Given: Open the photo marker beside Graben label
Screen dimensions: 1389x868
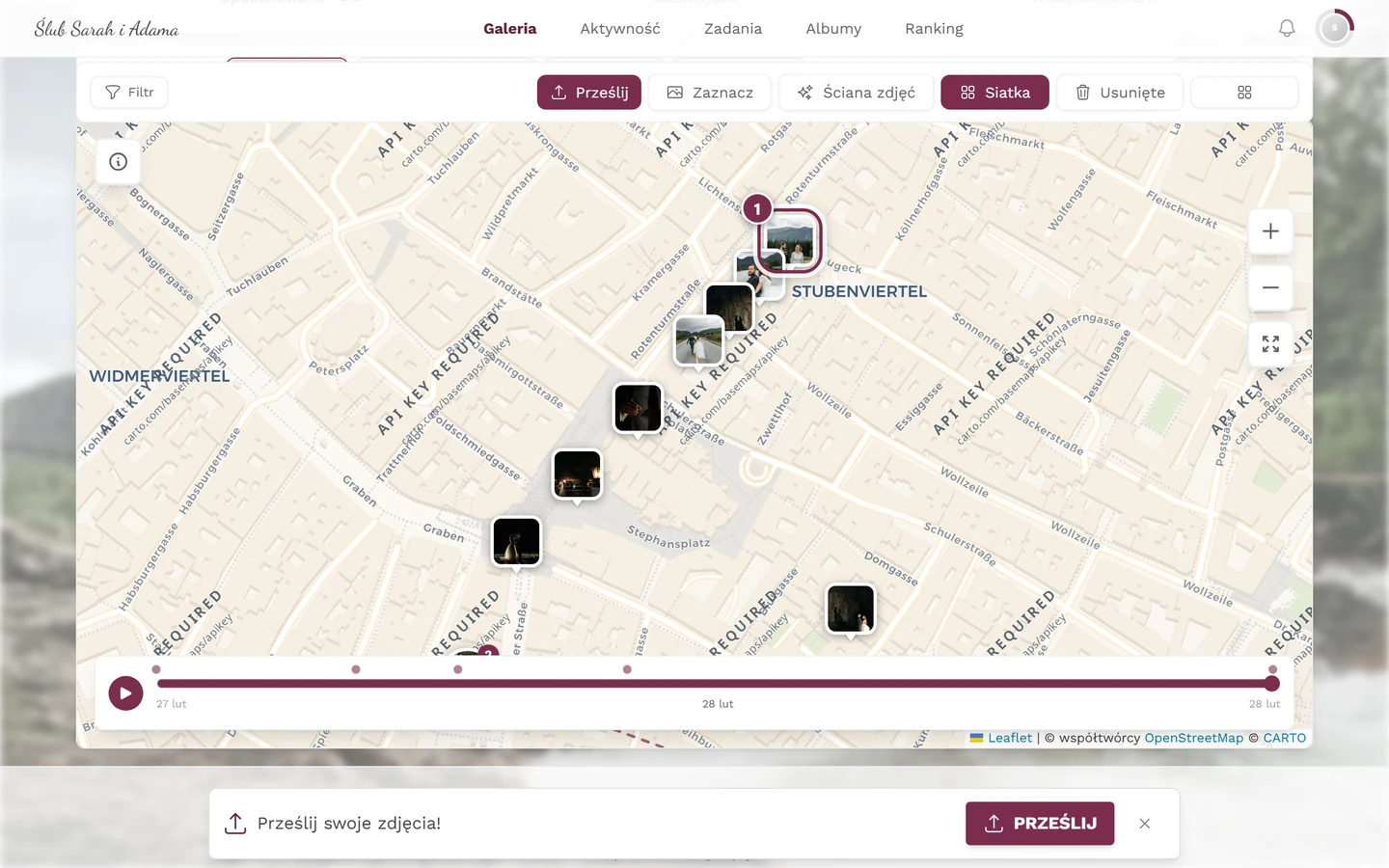Looking at the screenshot, I should tap(516, 541).
